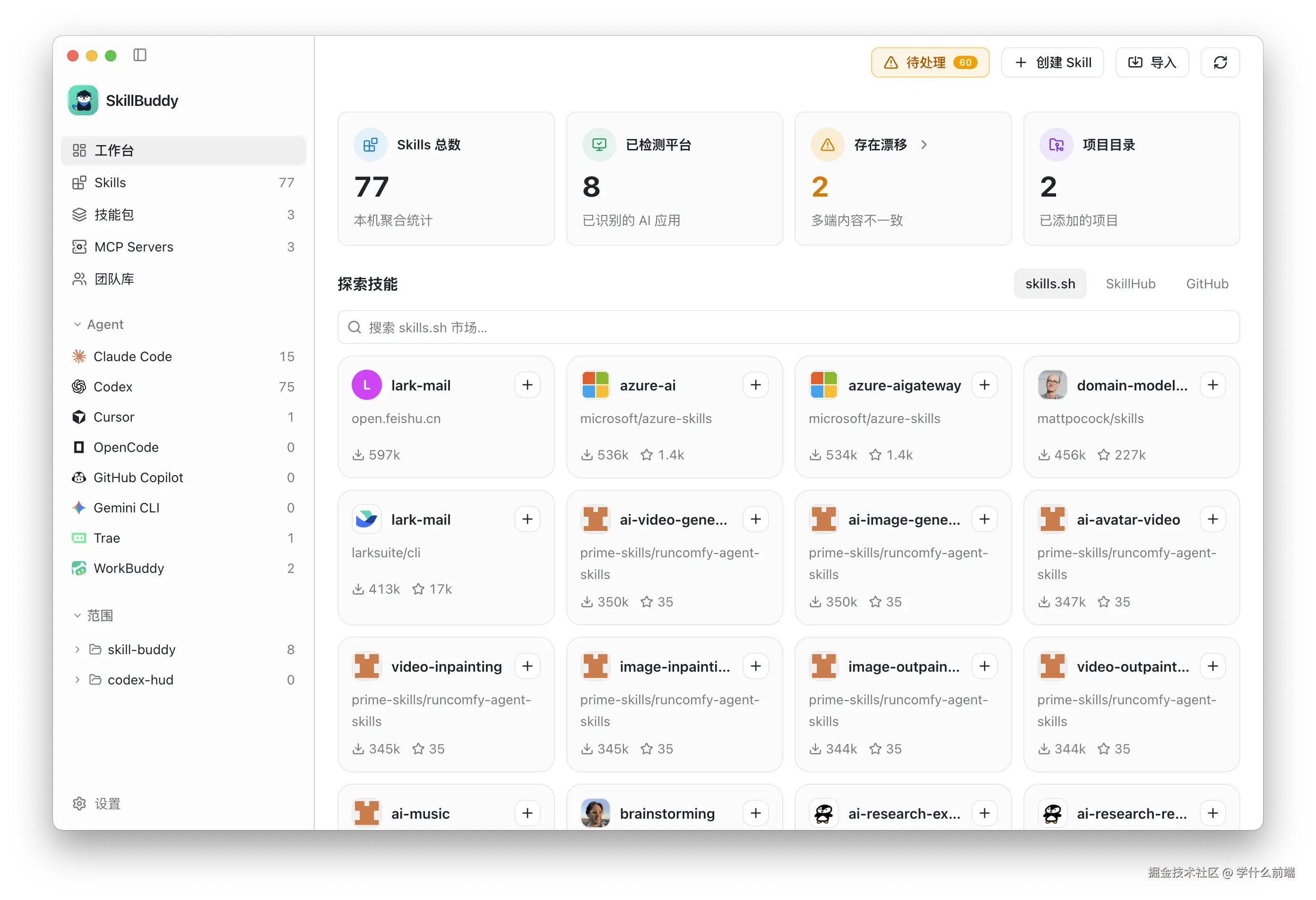
Task: Open the Skills sidebar item
Action: [x=183, y=182]
